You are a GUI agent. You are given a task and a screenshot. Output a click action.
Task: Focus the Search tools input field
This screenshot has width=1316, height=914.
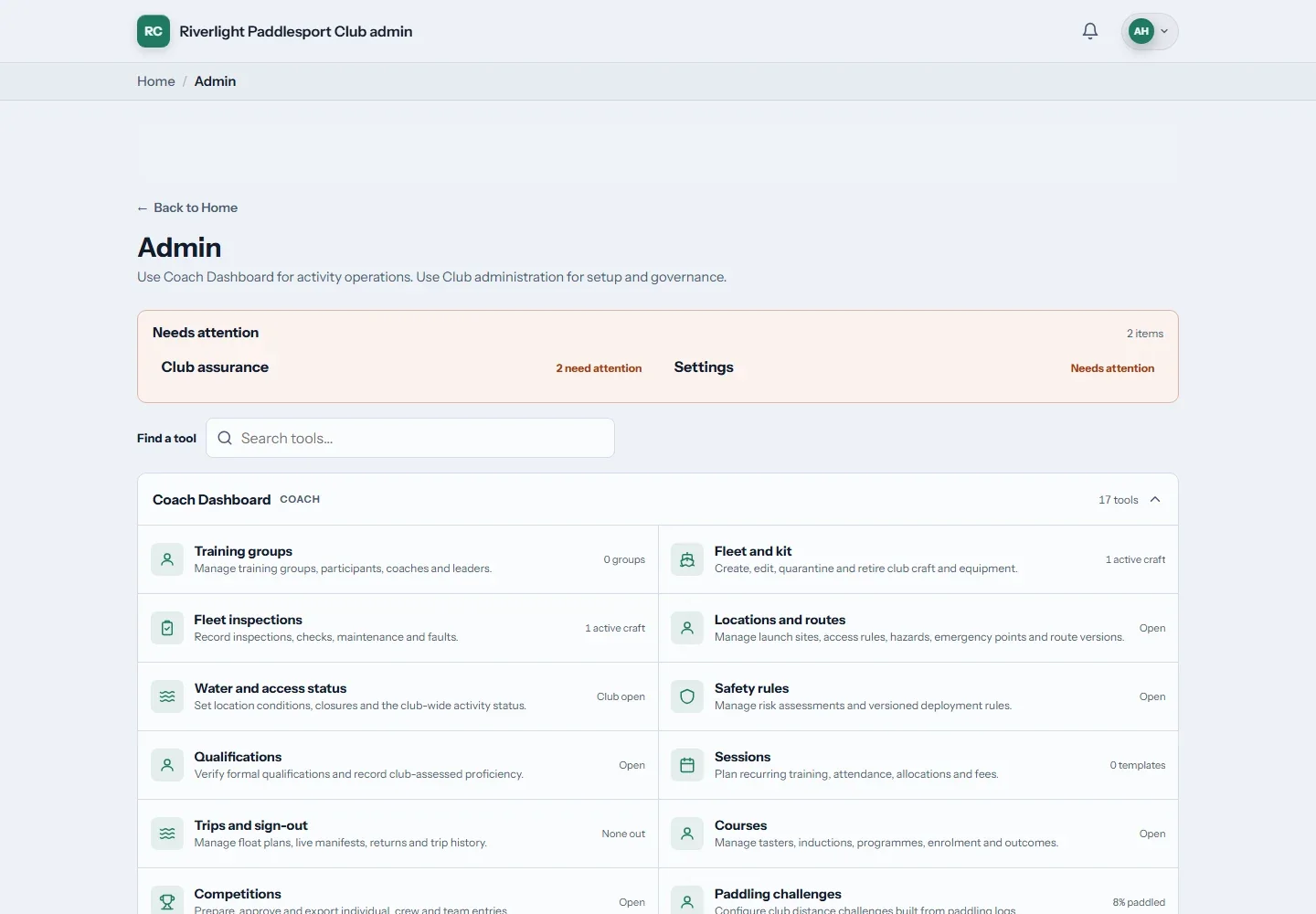(410, 438)
